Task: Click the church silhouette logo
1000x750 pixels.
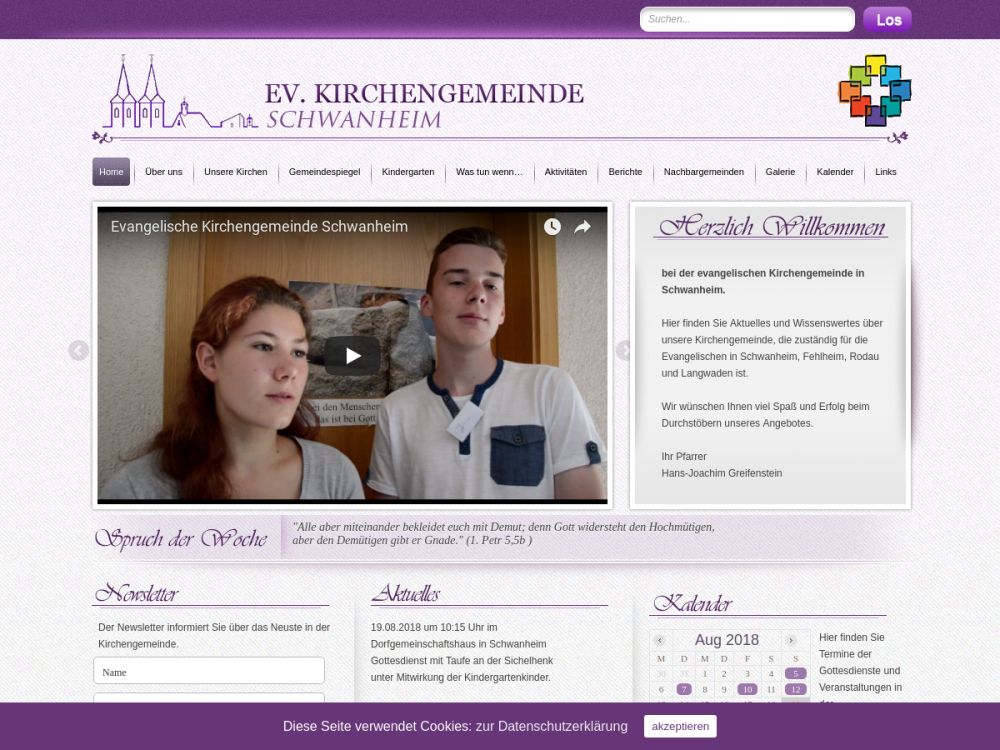Action: click(175, 92)
